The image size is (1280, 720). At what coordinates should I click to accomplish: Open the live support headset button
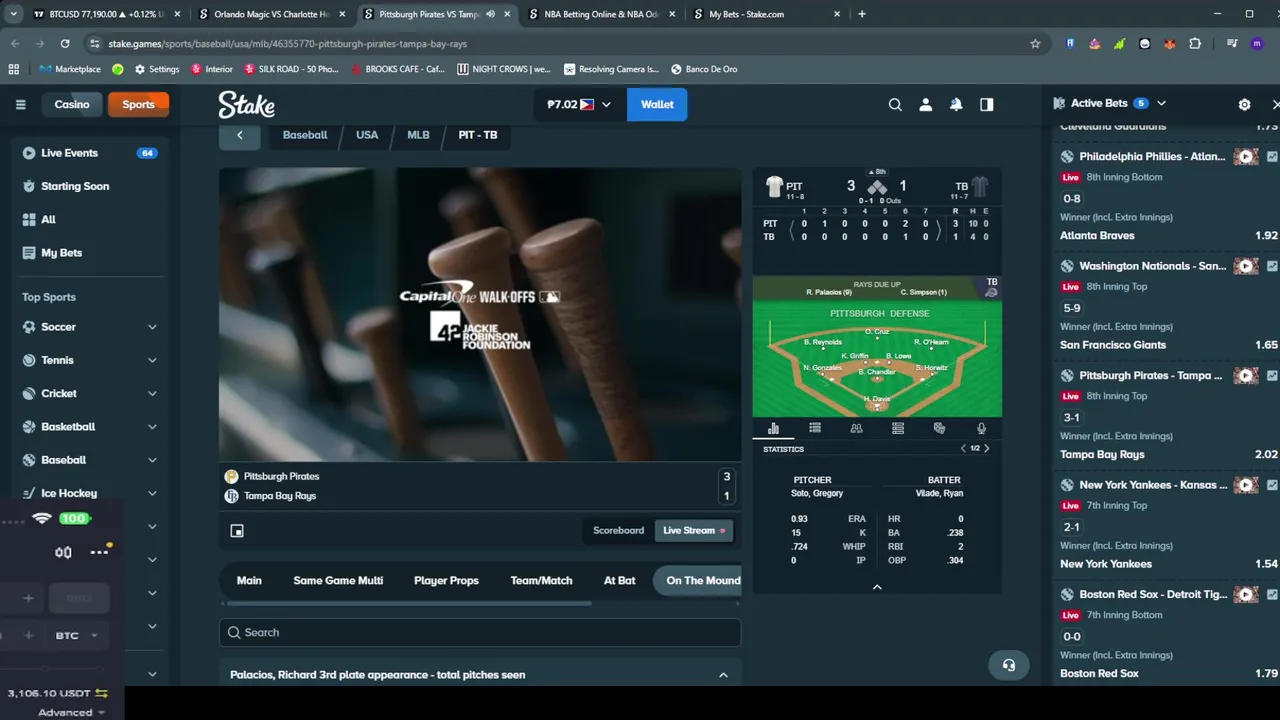pos(1008,665)
